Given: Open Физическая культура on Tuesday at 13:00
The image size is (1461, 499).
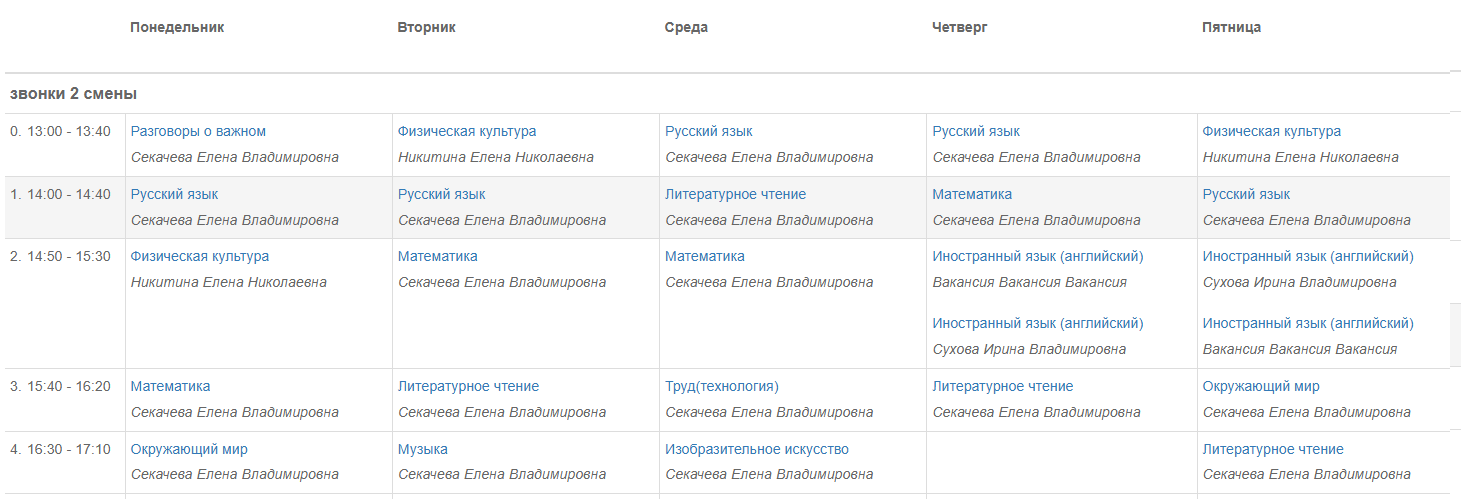Looking at the screenshot, I should tap(467, 131).
